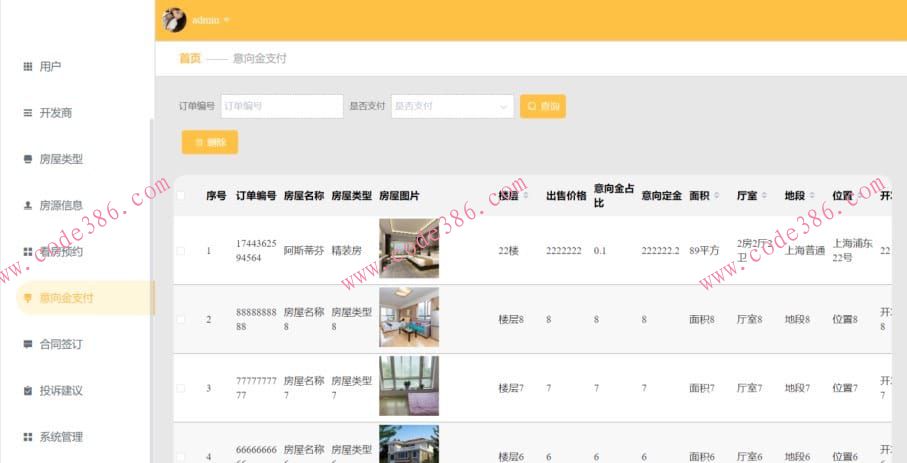Image resolution: width=907 pixels, height=463 pixels.
Task: Click order number 1744362594564
Action: [x=256, y=251]
